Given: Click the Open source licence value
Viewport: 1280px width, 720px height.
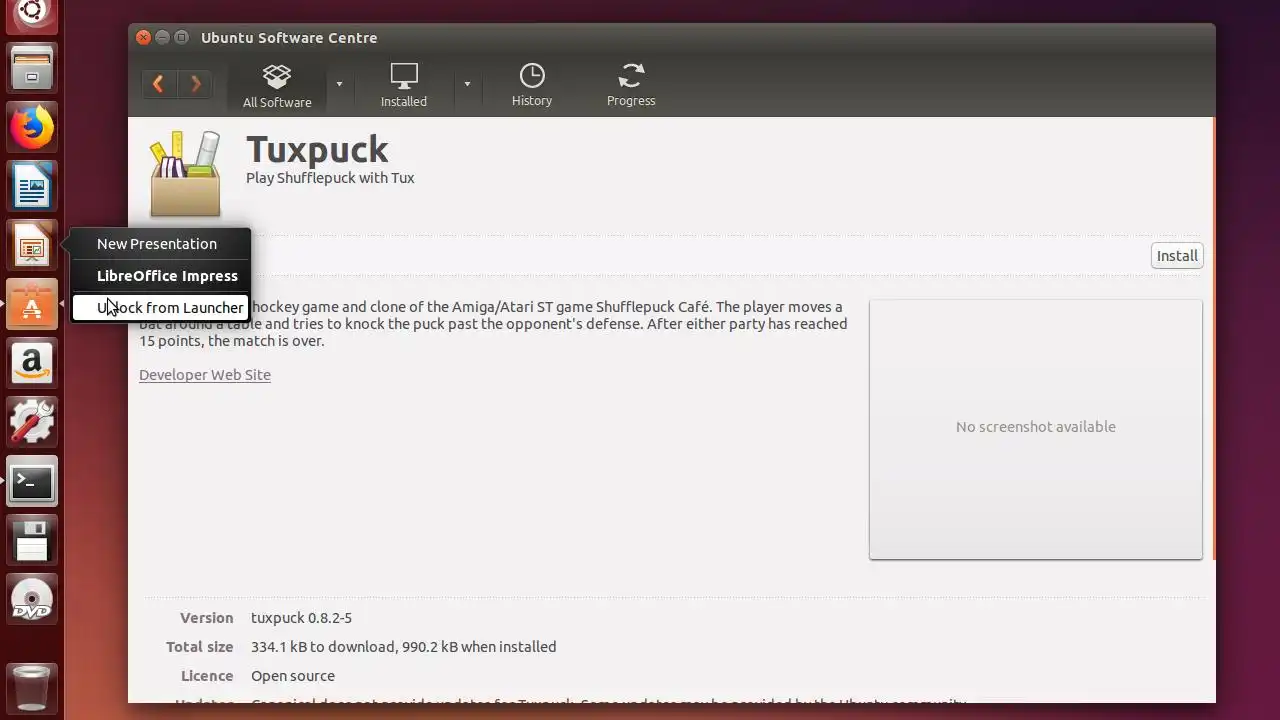Looking at the screenshot, I should 293,676.
